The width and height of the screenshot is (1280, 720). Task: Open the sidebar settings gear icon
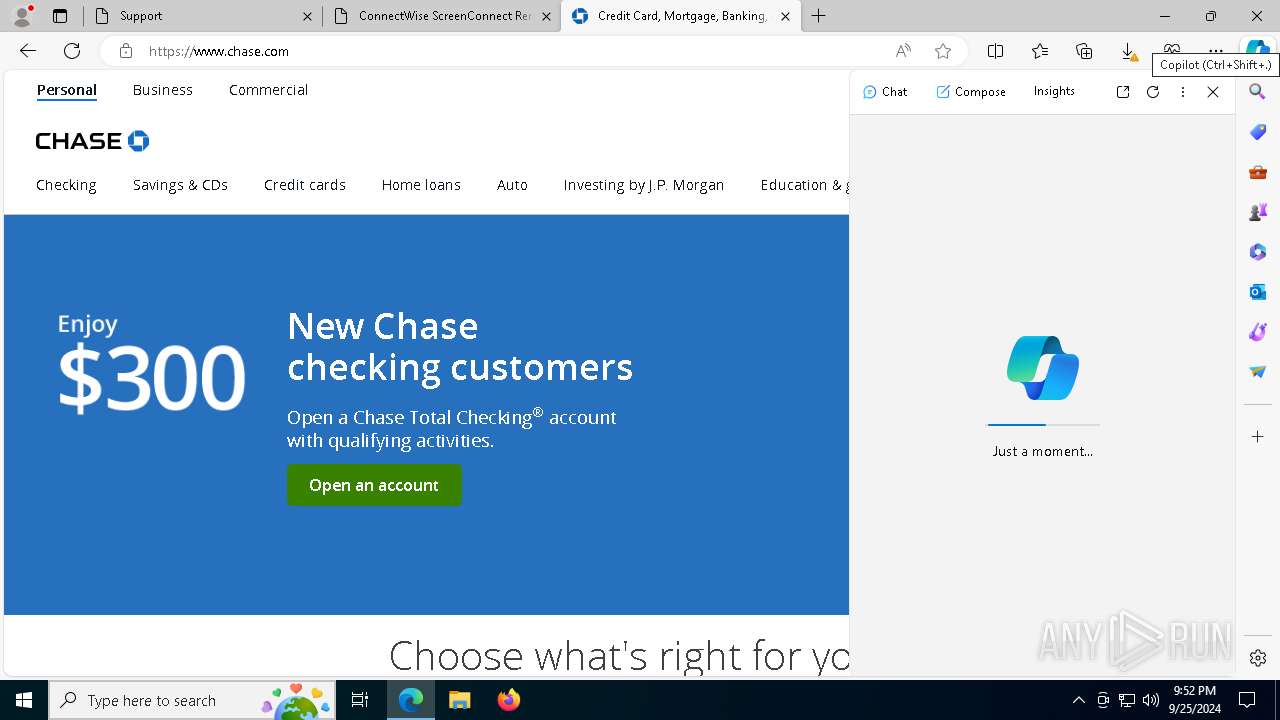[1258, 658]
